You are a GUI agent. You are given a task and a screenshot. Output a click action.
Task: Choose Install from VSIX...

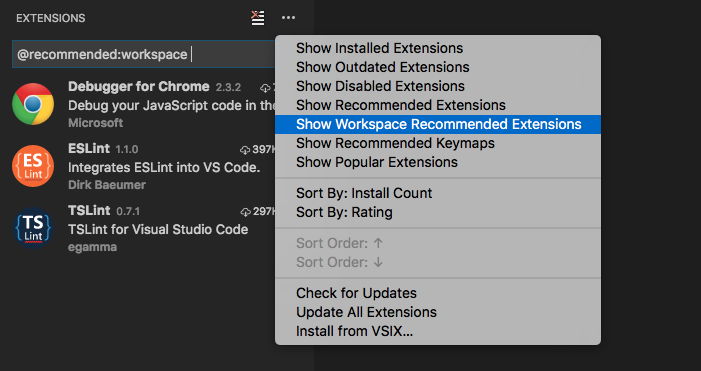tap(438, 331)
